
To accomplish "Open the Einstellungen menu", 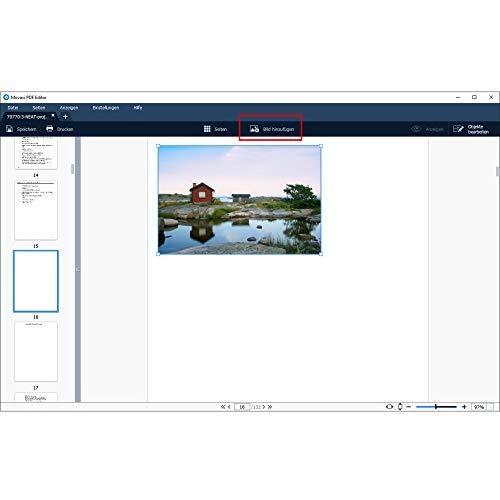I will (x=106, y=108).
